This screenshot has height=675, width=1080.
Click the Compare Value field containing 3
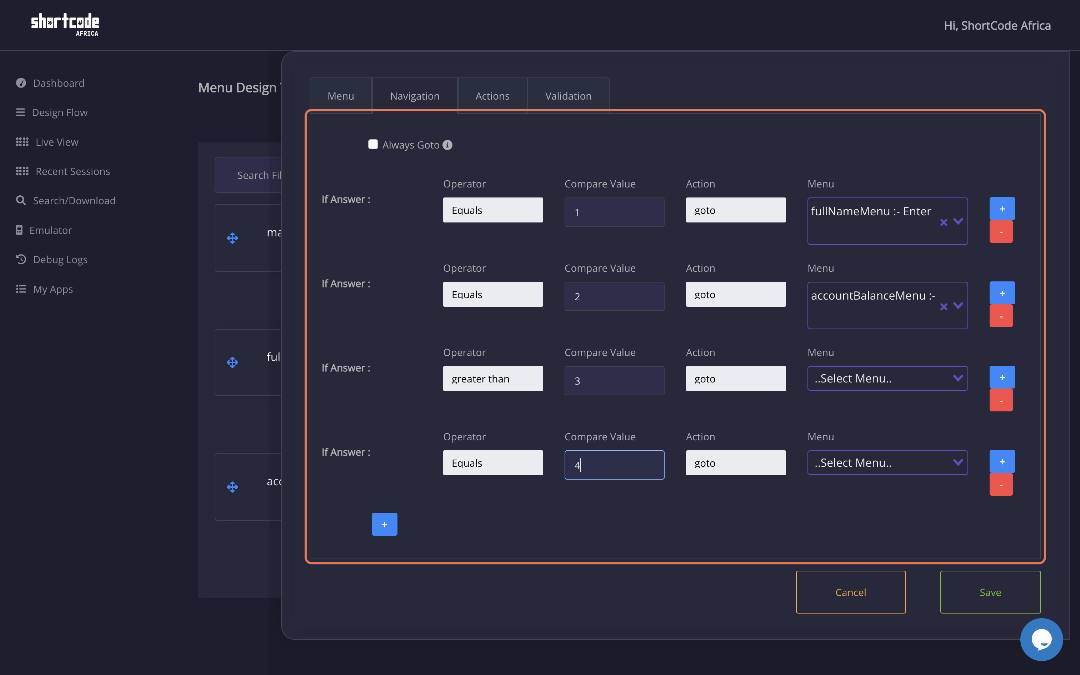[614, 380]
